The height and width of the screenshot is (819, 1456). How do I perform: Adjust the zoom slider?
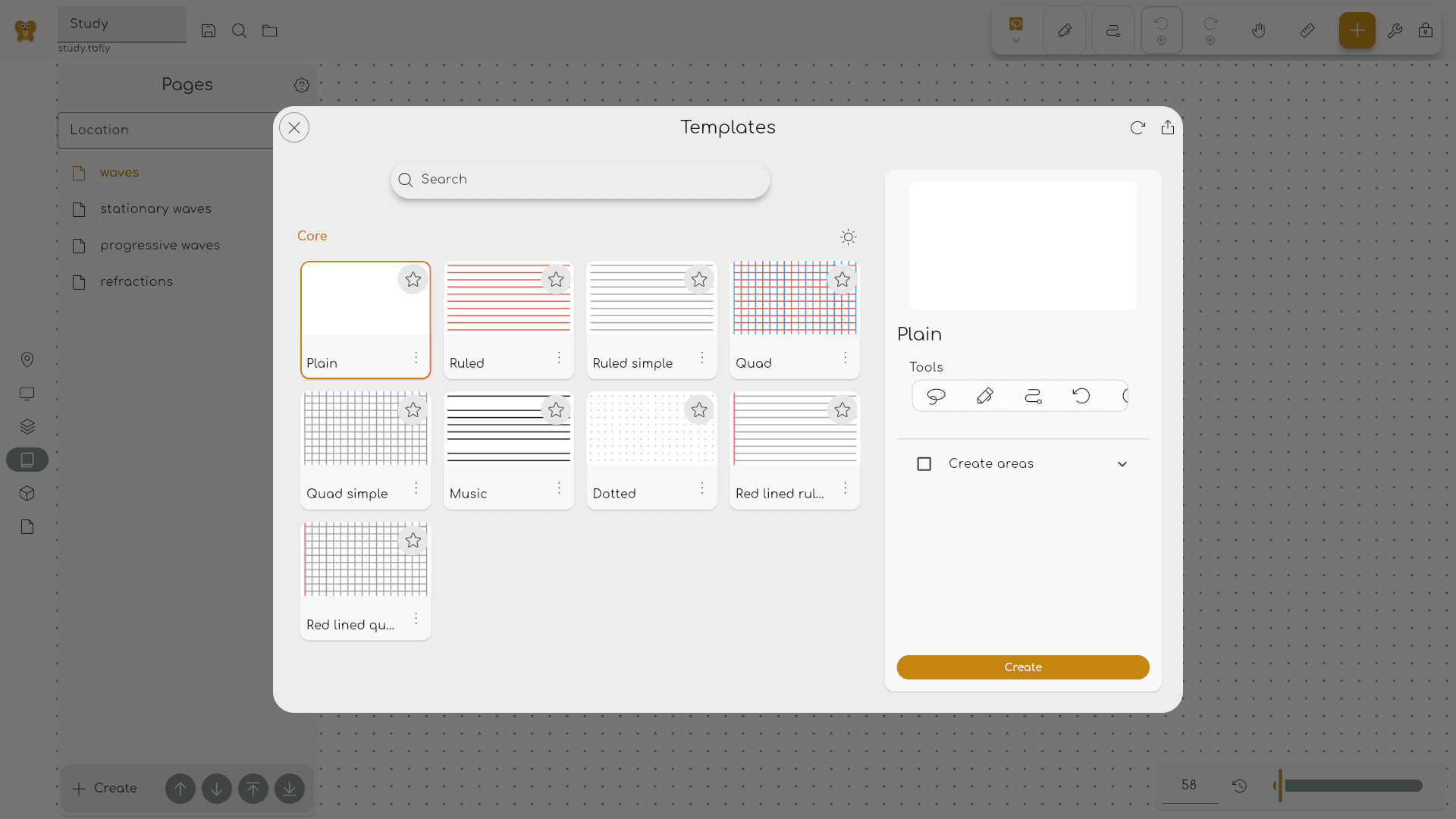[1348, 786]
